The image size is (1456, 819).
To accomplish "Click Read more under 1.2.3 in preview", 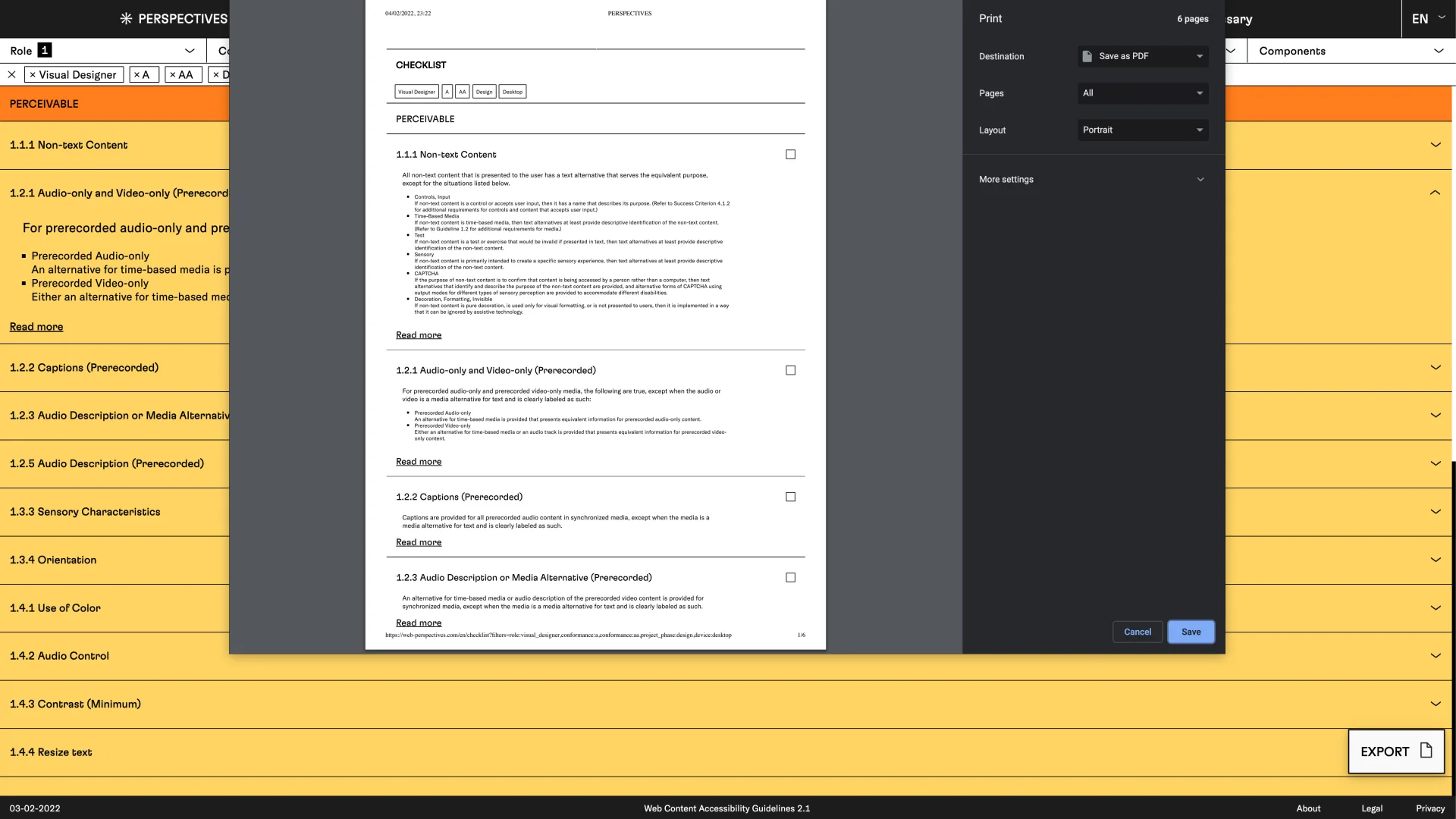I will click(419, 623).
